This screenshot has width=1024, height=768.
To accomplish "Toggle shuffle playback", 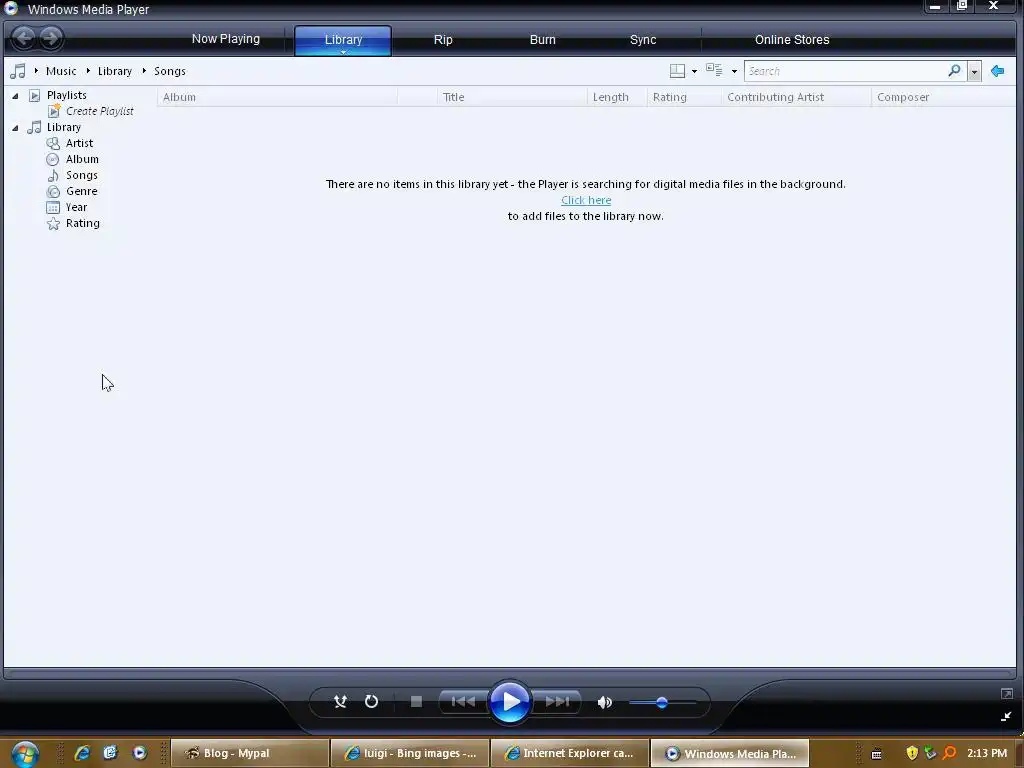I will (x=340, y=702).
